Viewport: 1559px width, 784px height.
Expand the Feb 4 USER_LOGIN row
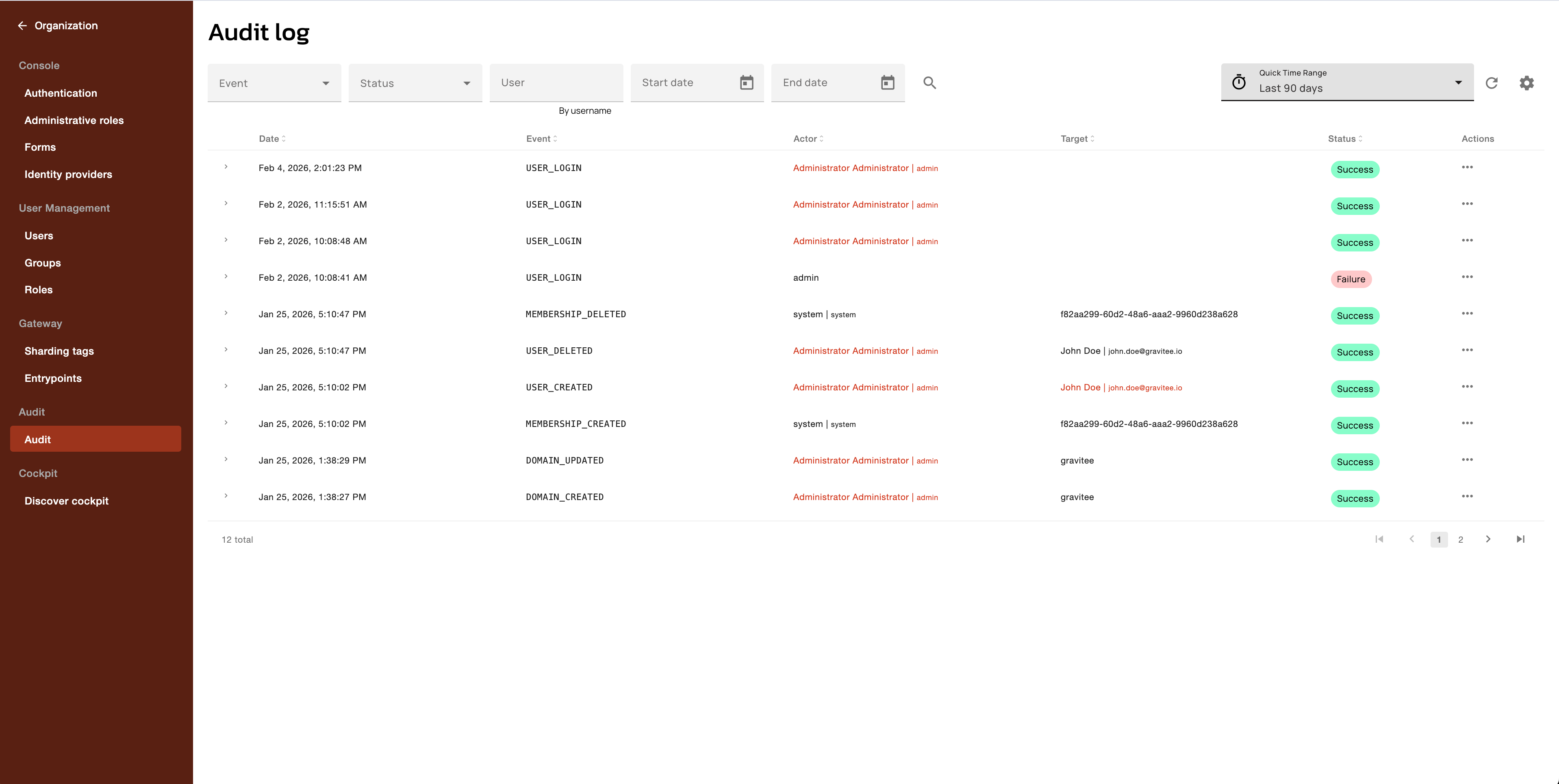pyautogui.click(x=226, y=167)
